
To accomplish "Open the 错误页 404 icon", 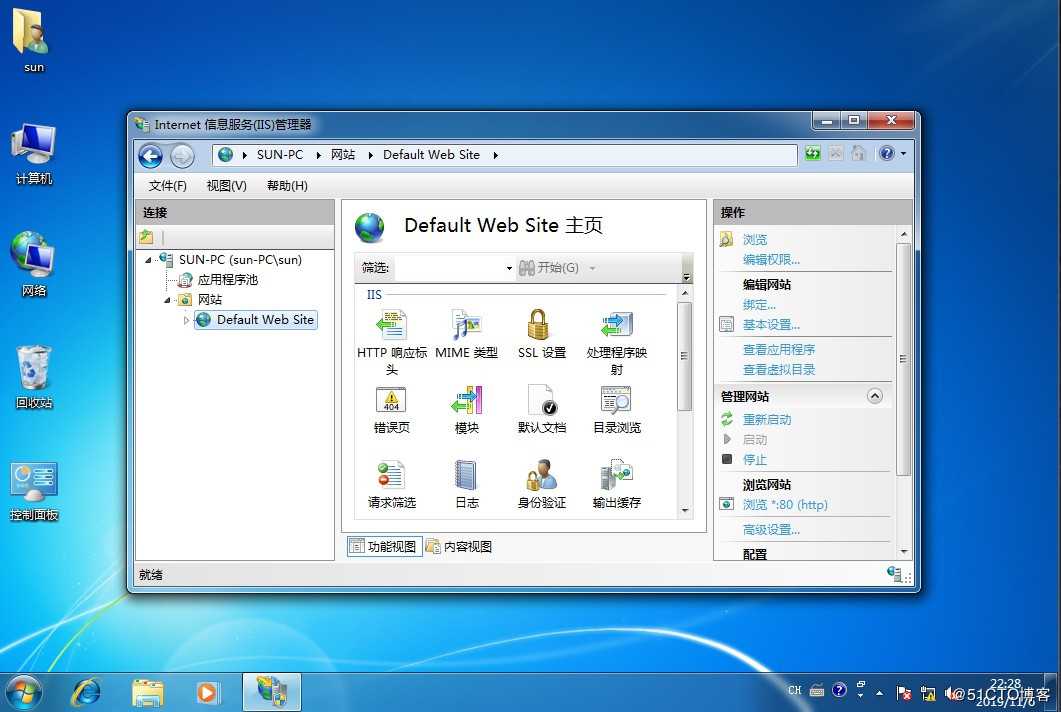I will coord(391,400).
